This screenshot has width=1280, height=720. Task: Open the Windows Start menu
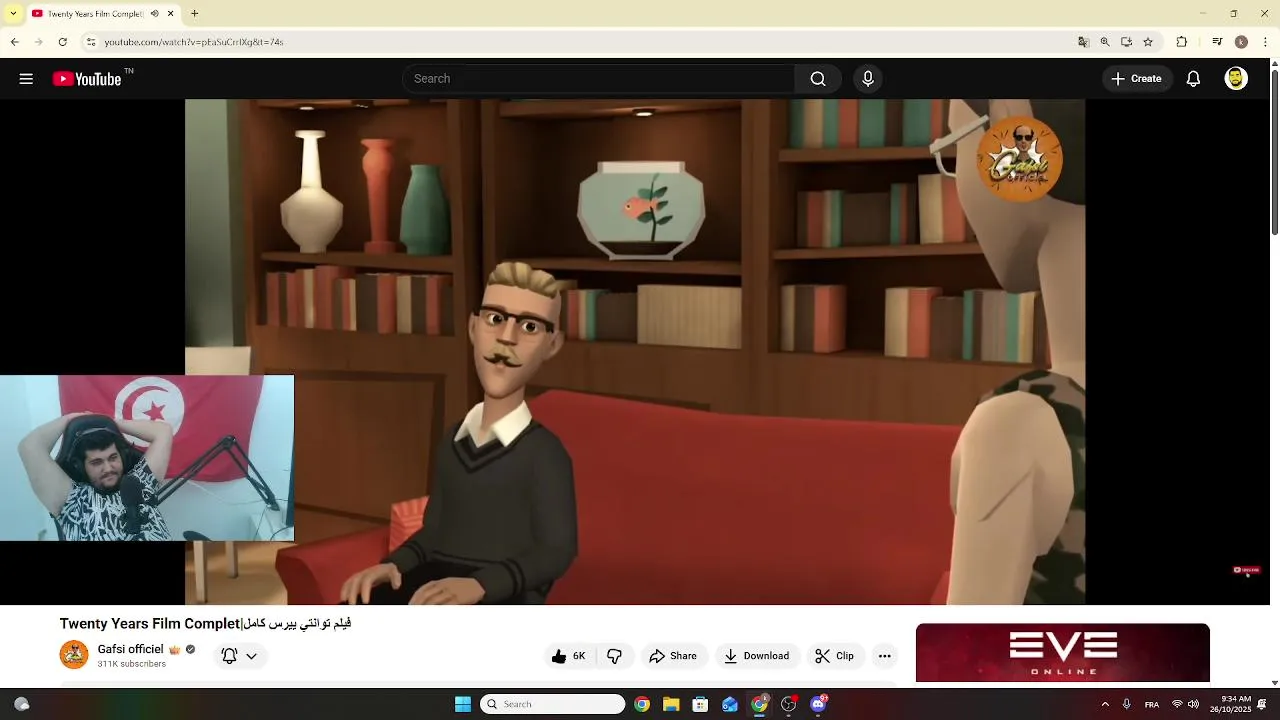[463, 704]
